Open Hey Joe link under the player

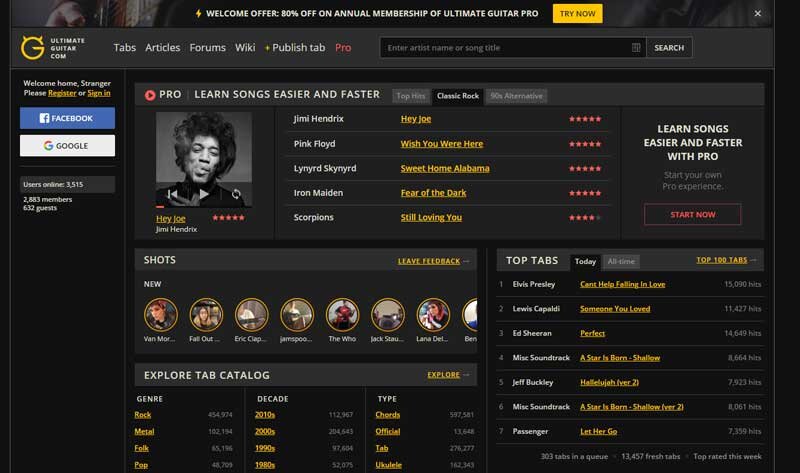tap(170, 218)
